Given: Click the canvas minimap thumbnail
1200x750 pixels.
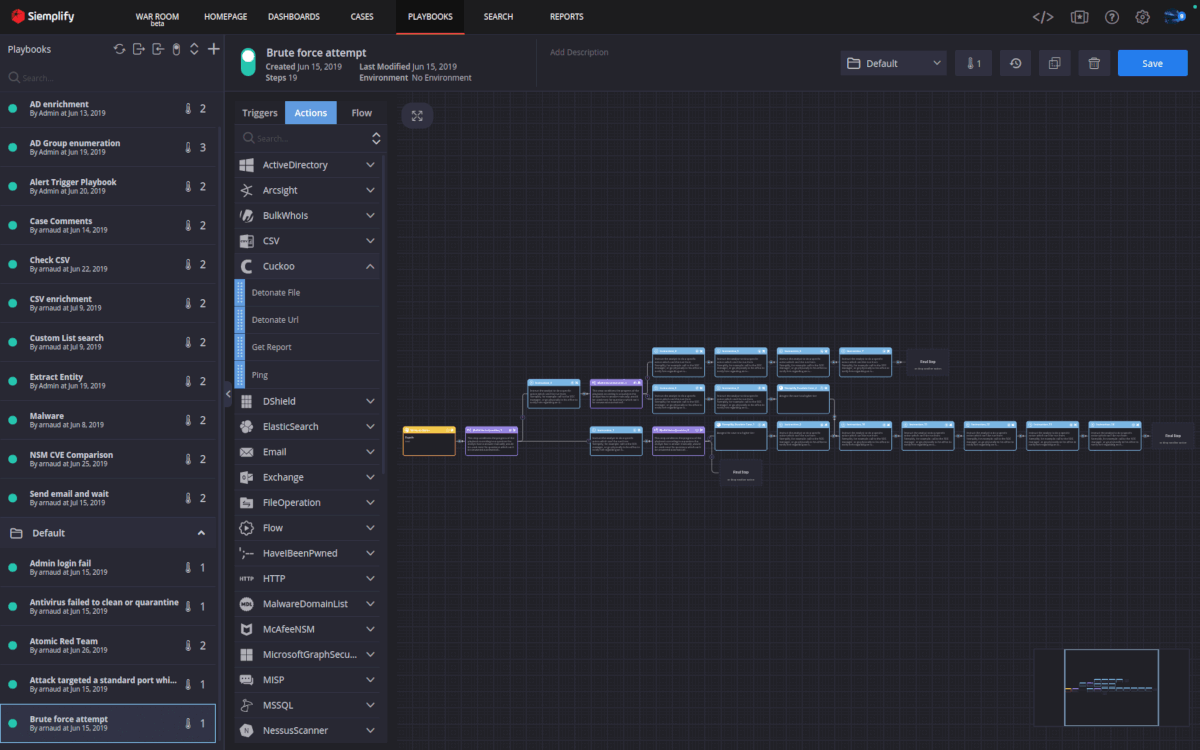Looking at the screenshot, I should point(1112,687).
